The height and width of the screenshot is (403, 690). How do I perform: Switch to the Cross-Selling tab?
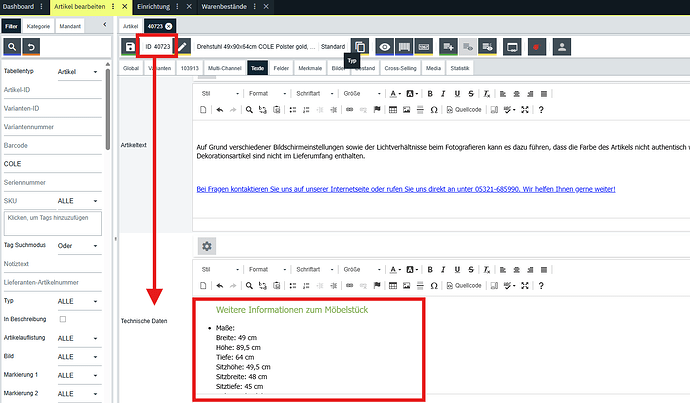click(400, 68)
